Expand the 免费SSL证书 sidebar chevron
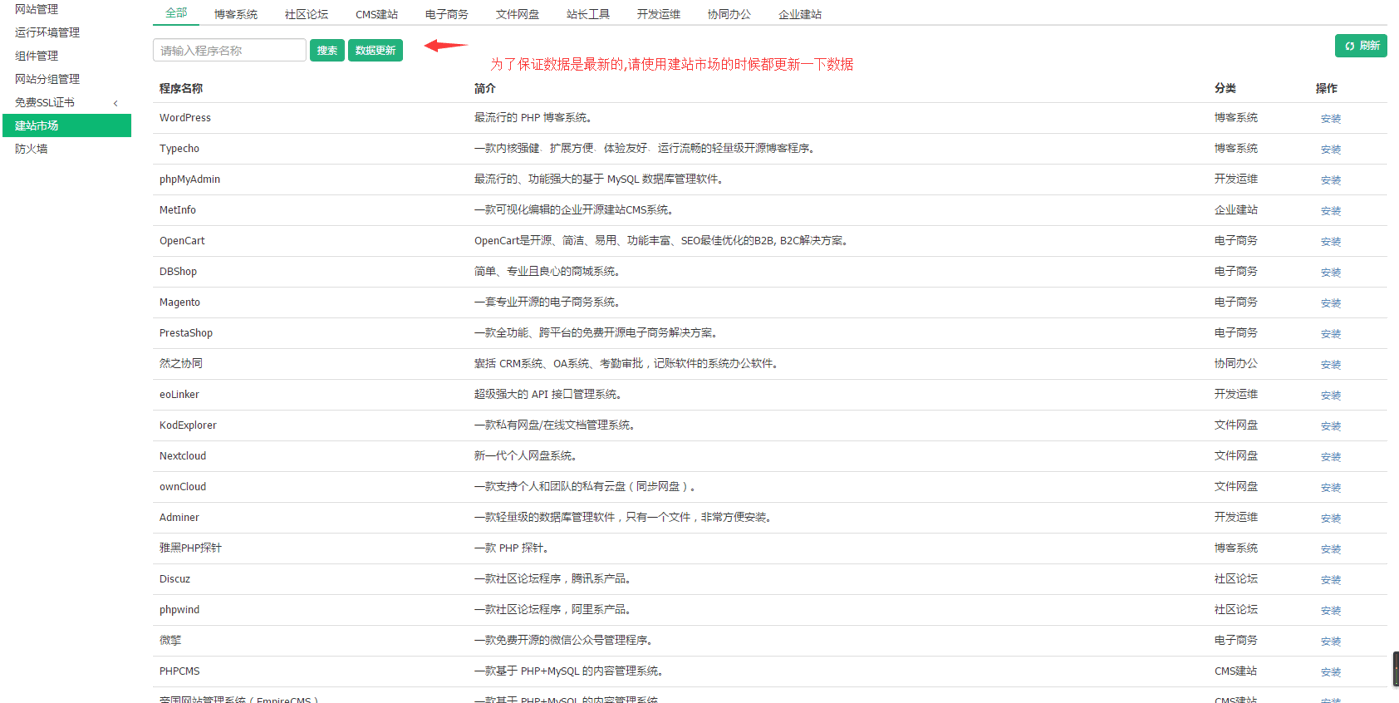This screenshot has height=703, width=1399. (x=116, y=103)
